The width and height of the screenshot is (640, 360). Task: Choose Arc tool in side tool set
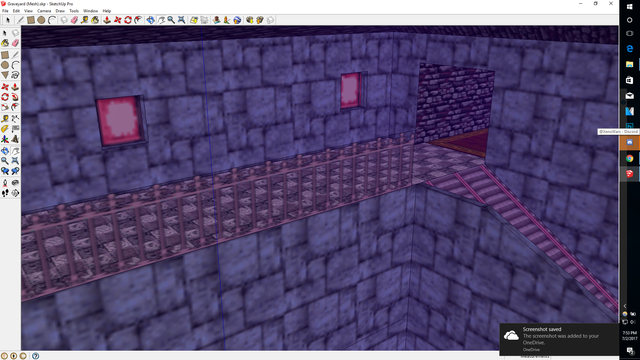coord(16,65)
